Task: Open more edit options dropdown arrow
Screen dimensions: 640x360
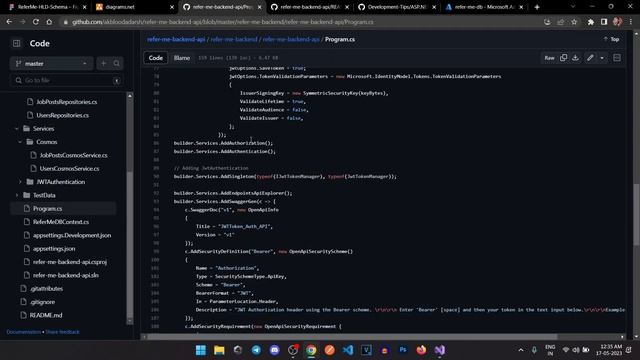Action: (x=602, y=58)
